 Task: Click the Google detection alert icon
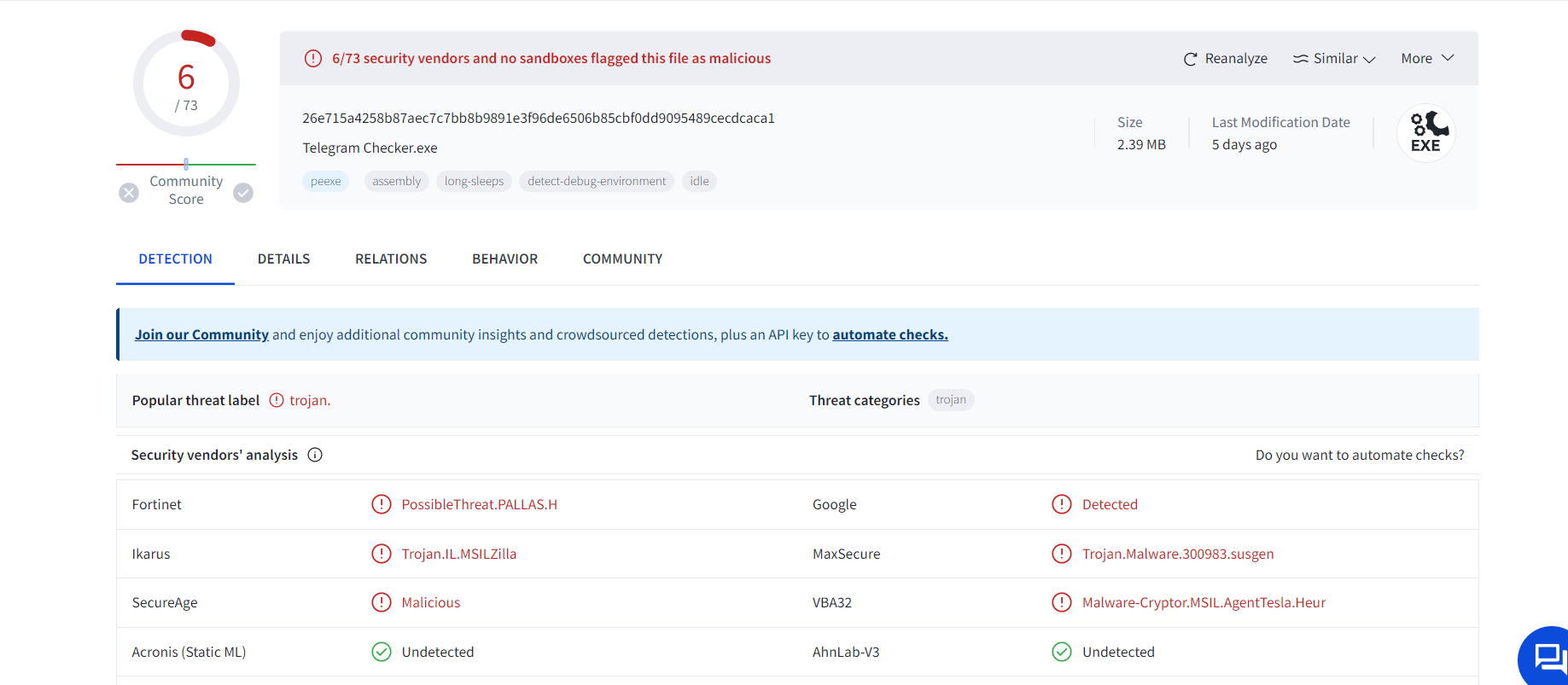pos(1062,504)
